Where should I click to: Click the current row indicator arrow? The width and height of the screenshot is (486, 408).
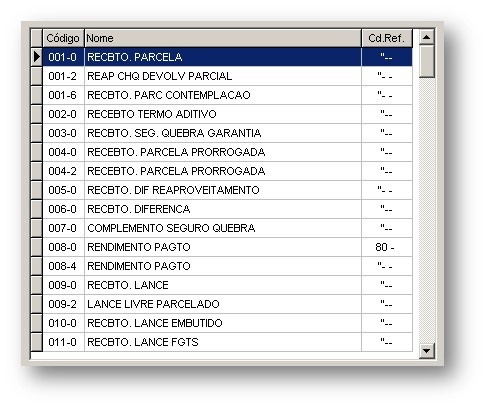coord(36,57)
